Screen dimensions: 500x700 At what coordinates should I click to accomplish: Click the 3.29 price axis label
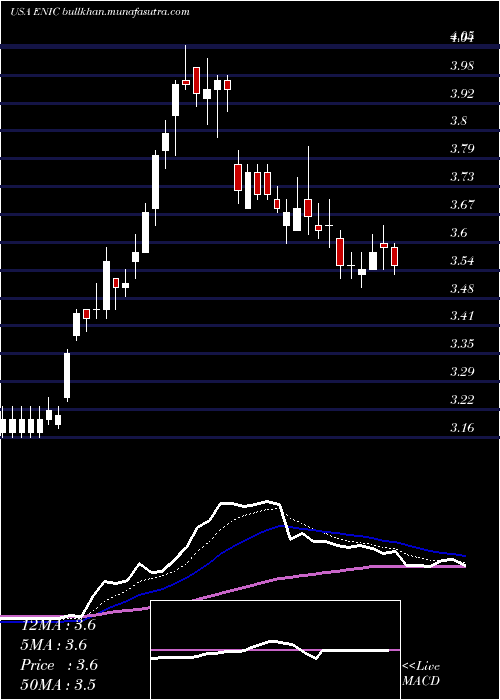[462, 371]
